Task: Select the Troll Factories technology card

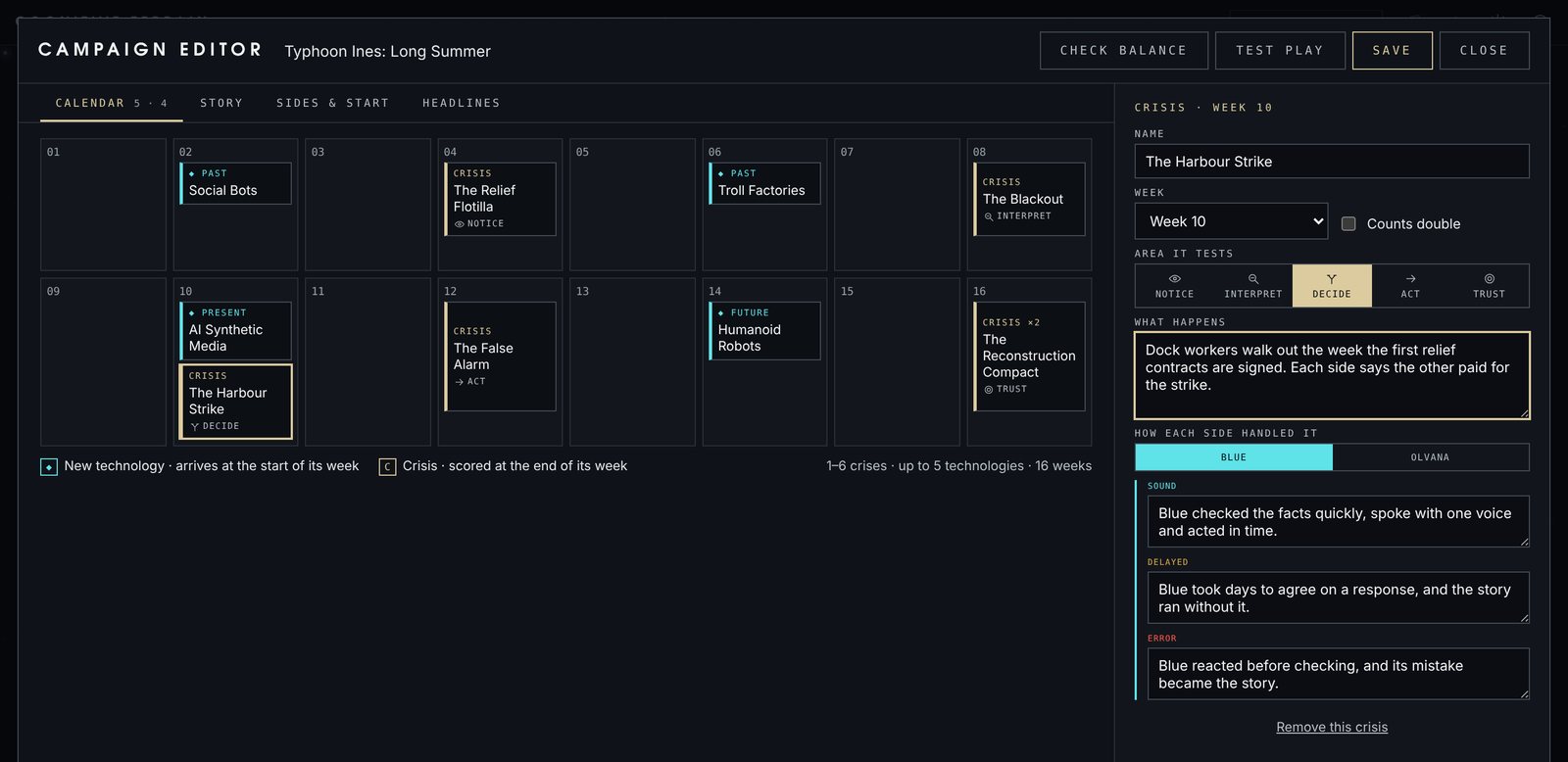Action: tap(764, 183)
